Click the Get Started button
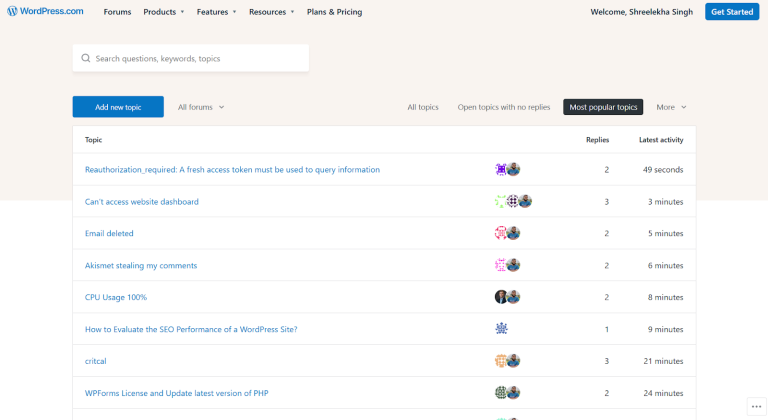The height and width of the screenshot is (420, 768). pos(732,12)
